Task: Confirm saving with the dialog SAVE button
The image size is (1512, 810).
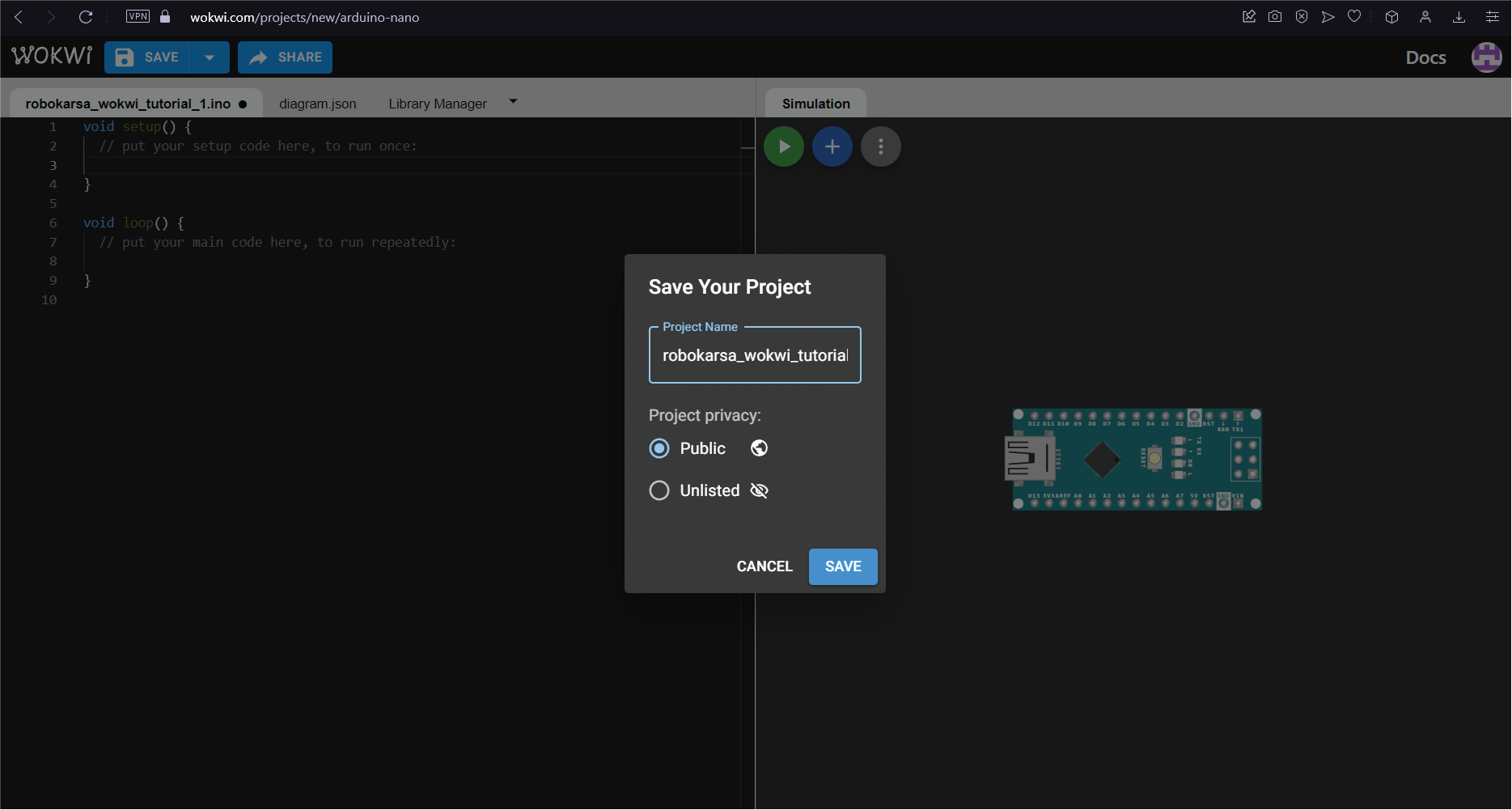Action: [843, 566]
